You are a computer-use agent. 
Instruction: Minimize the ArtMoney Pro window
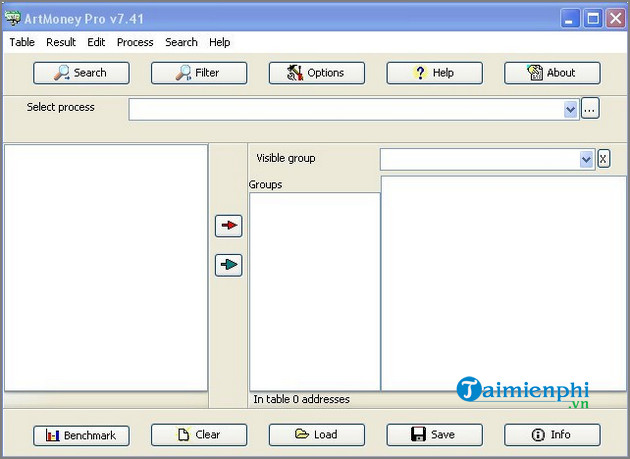click(570, 18)
